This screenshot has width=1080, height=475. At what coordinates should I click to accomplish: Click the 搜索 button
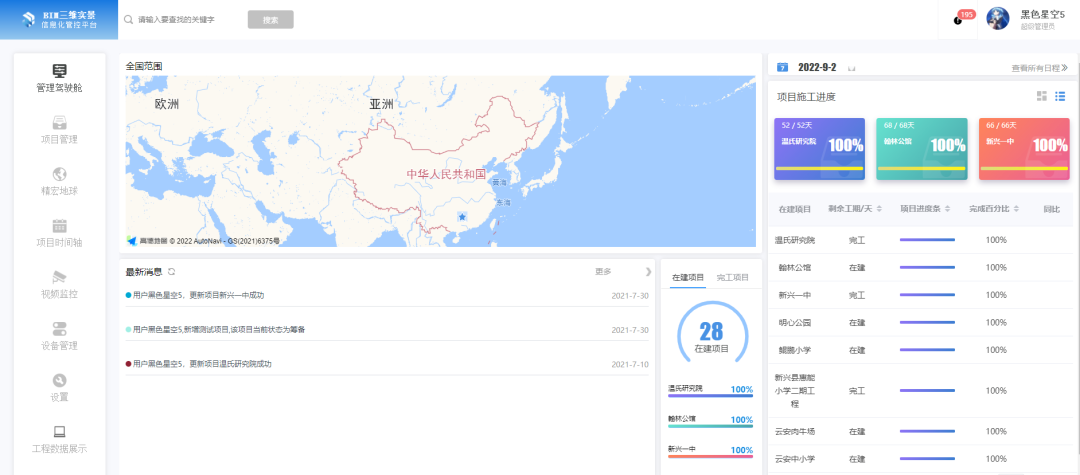tap(271, 20)
